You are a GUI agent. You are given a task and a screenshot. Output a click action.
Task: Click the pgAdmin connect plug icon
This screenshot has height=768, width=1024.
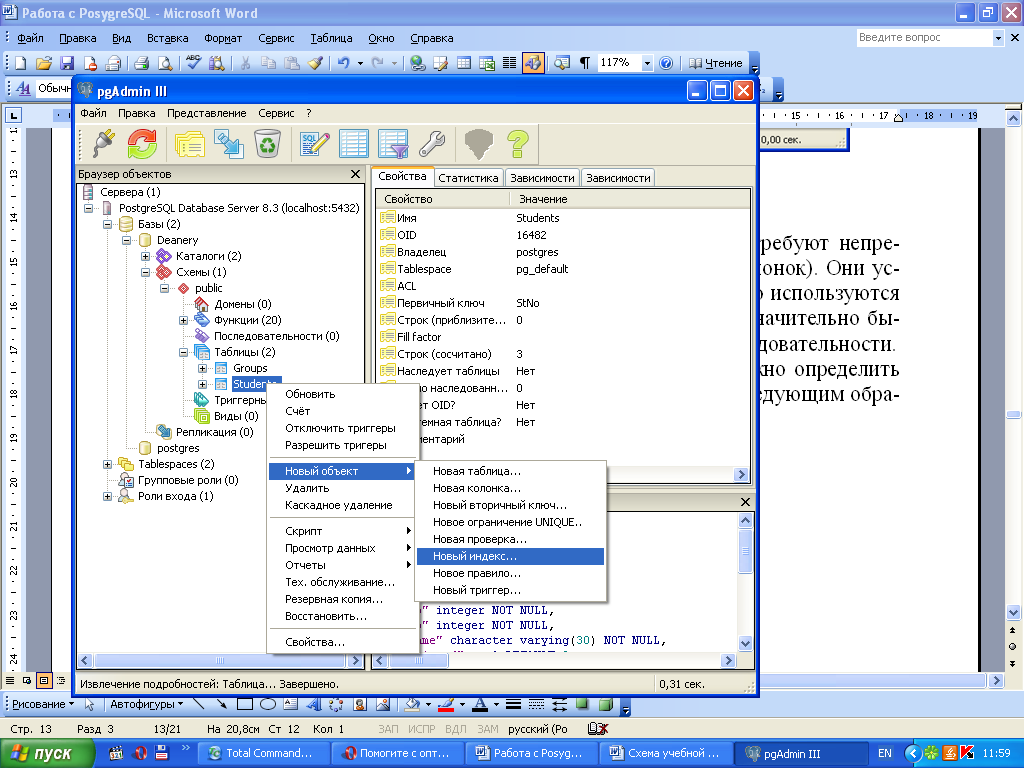click(x=104, y=143)
